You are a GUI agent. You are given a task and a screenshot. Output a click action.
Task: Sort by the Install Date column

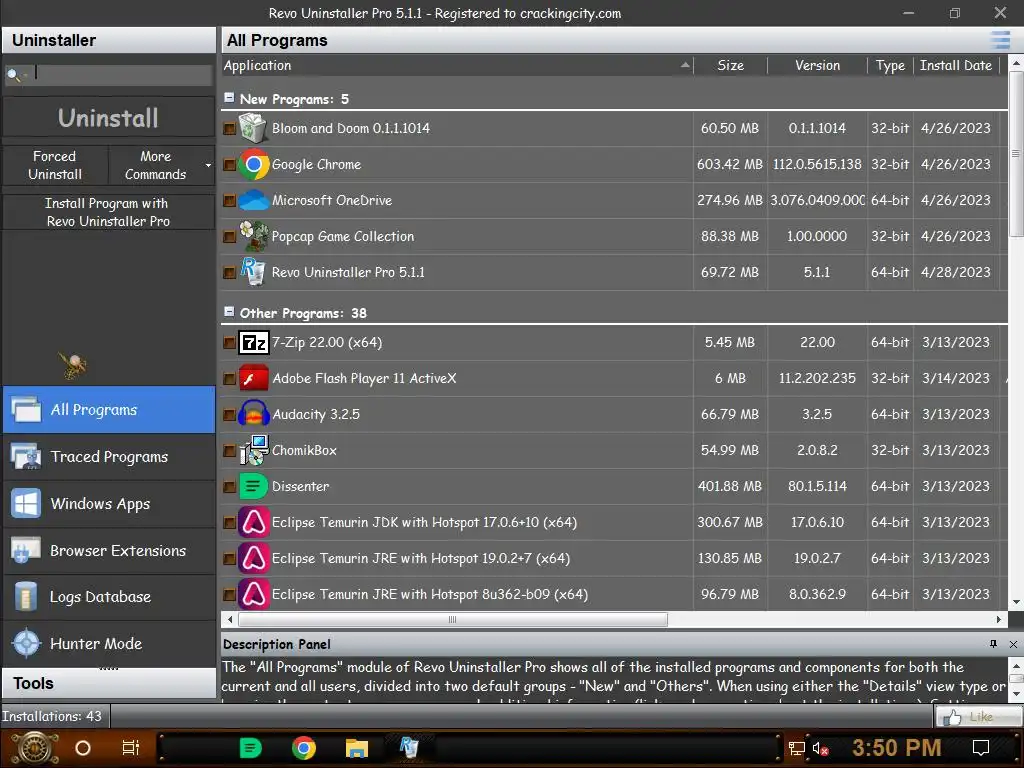tap(956, 65)
